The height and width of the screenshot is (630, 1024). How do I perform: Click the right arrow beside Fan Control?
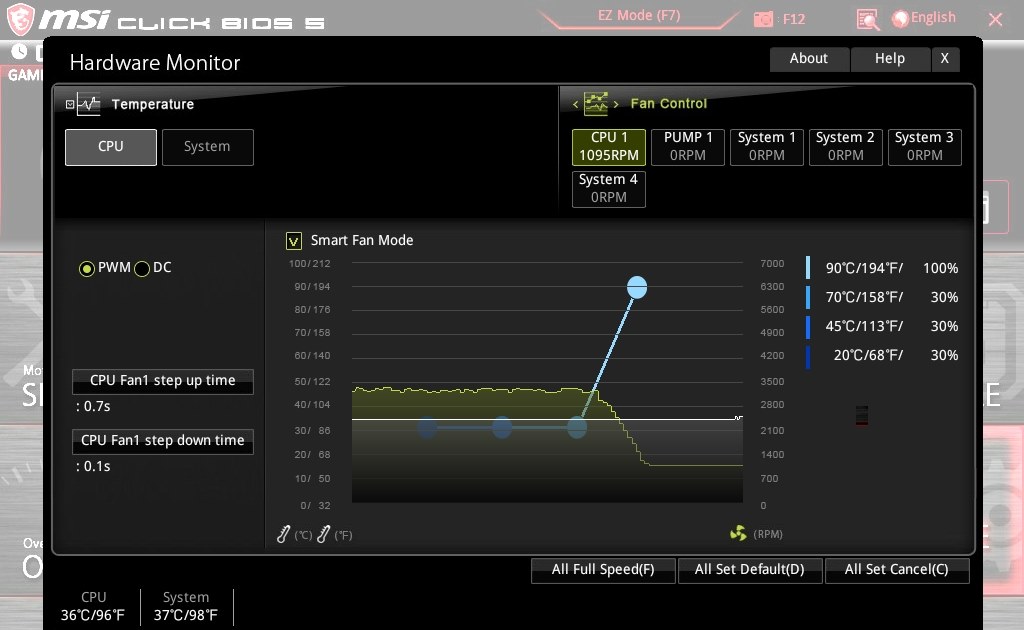[616, 104]
